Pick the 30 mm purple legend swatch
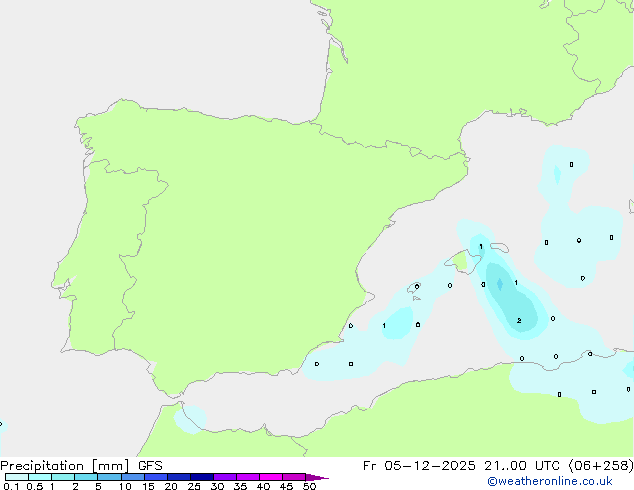 (x=225, y=477)
